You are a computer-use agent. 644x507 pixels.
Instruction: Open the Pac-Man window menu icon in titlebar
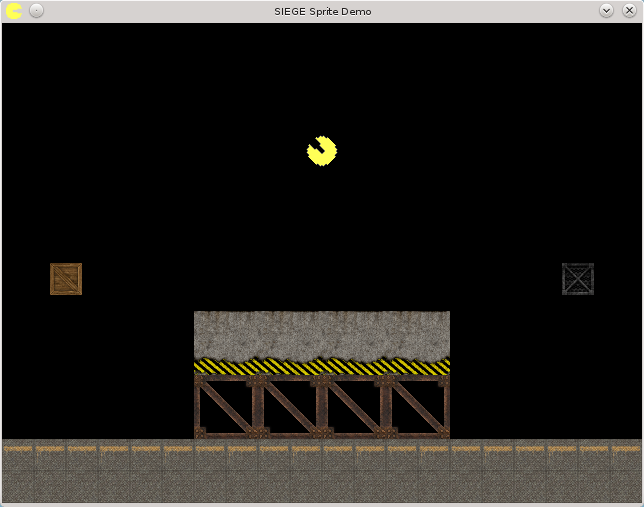click(14, 11)
